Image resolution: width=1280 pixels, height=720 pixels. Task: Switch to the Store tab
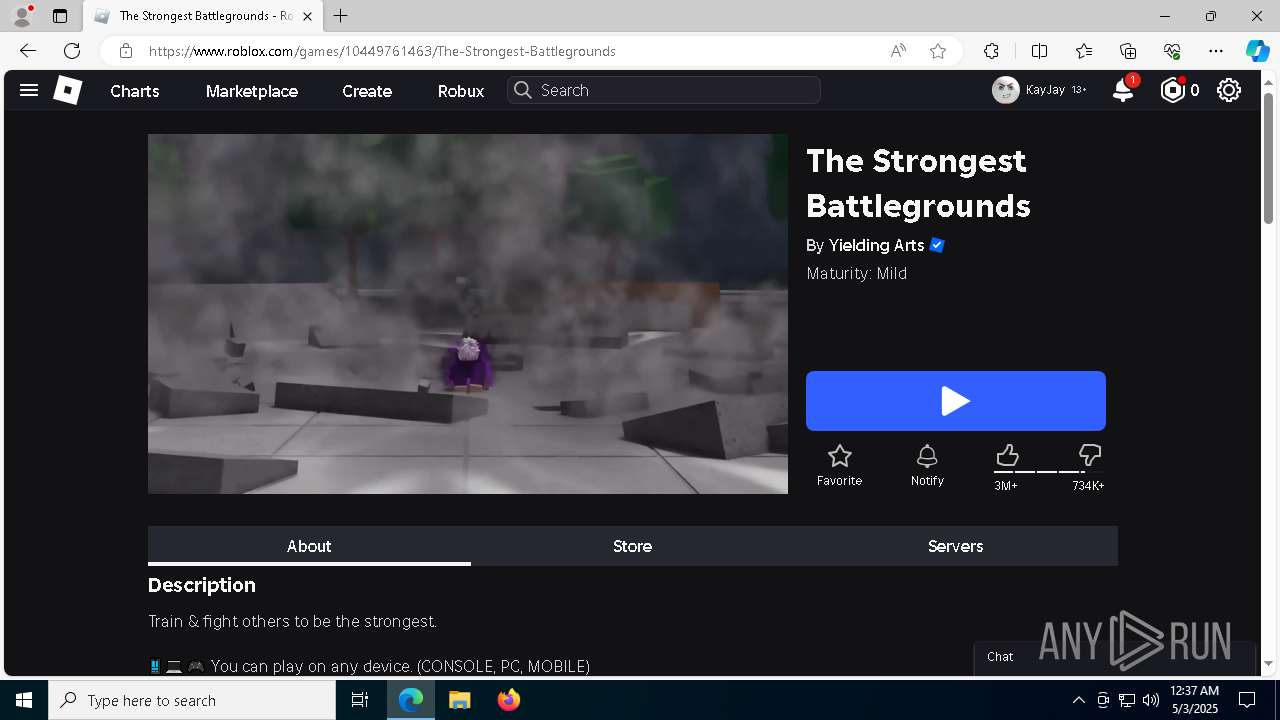click(632, 546)
